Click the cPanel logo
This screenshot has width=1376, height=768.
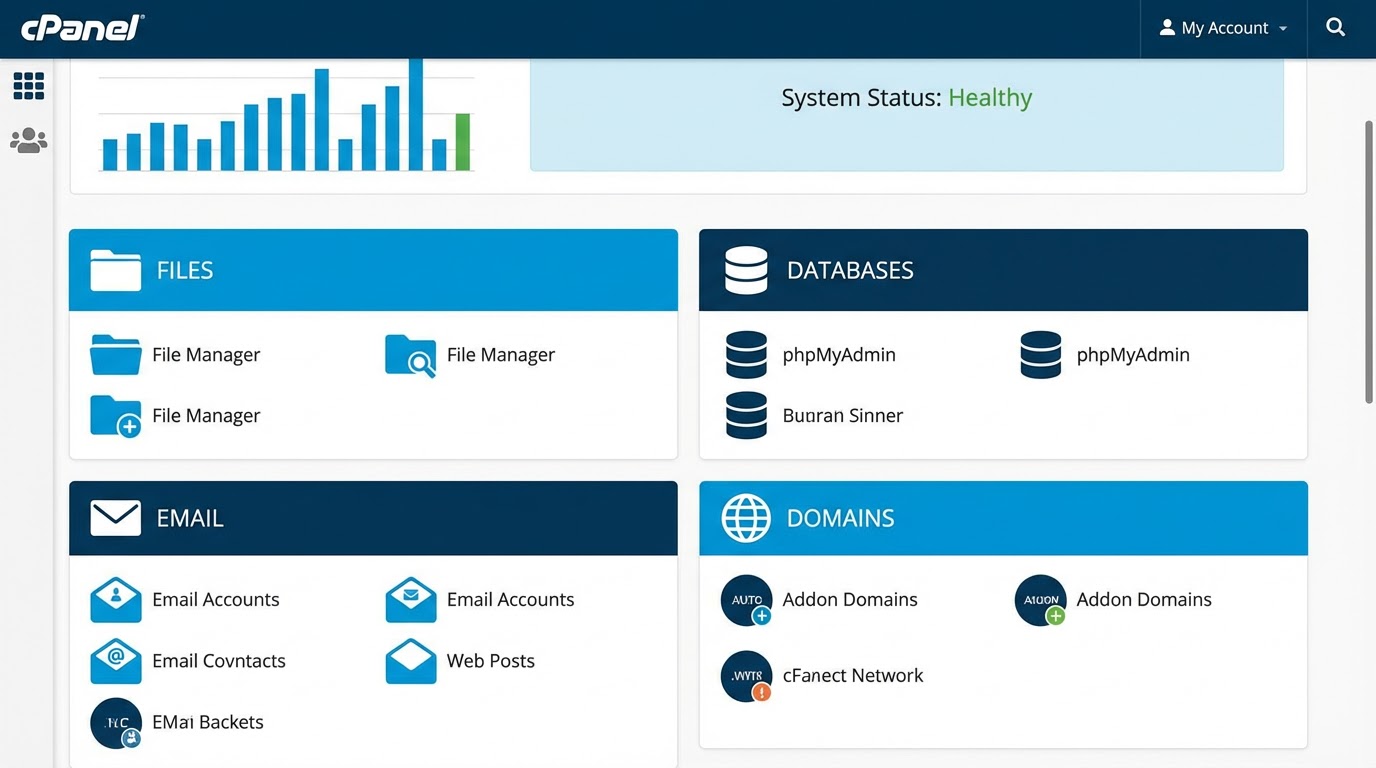pyautogui.click(x=82, y=27)
